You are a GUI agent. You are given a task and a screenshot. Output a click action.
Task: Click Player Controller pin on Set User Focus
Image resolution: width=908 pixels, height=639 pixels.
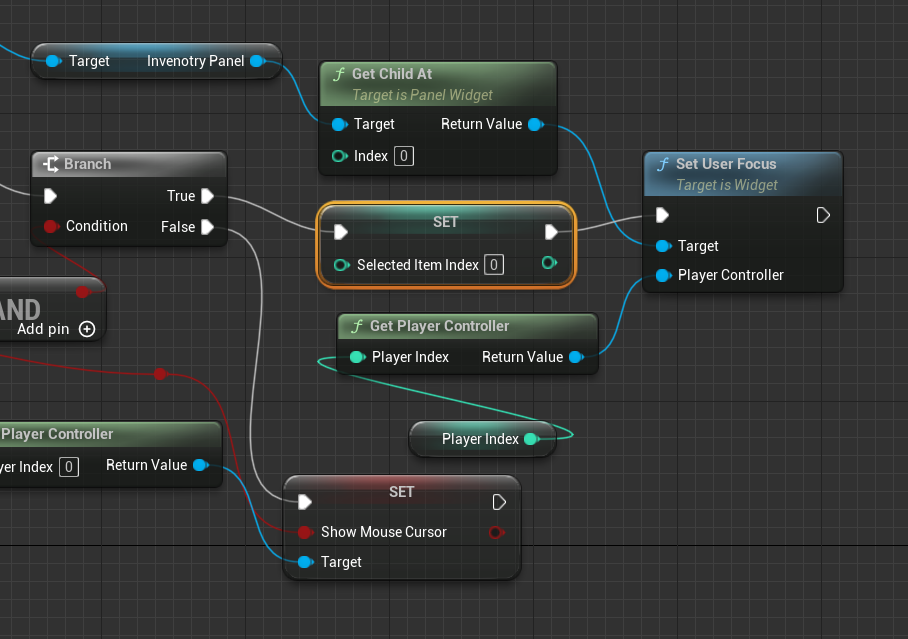point(664,275)
